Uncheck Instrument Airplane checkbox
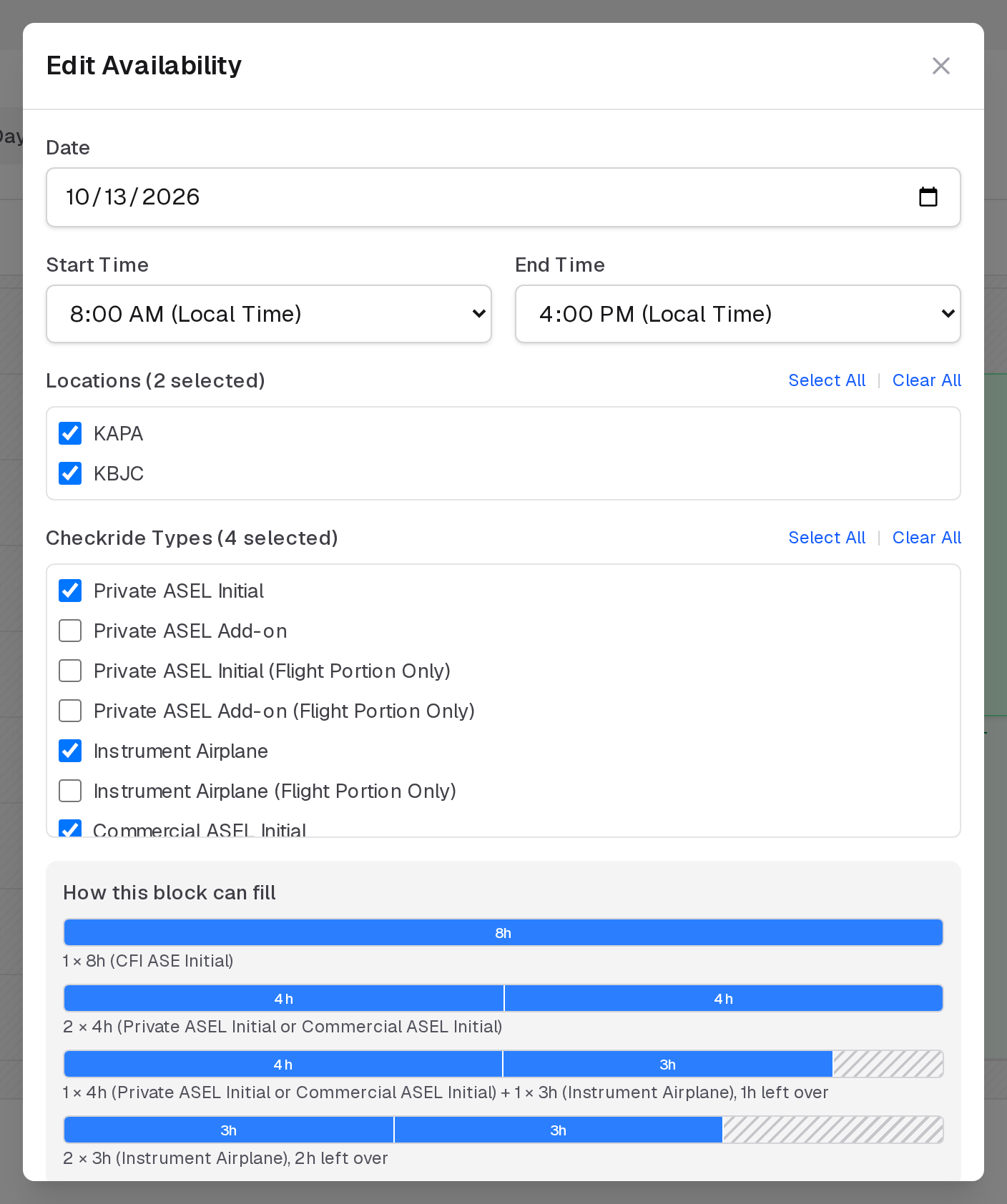The image size is (1007, 1204). [x=70, y=751]
